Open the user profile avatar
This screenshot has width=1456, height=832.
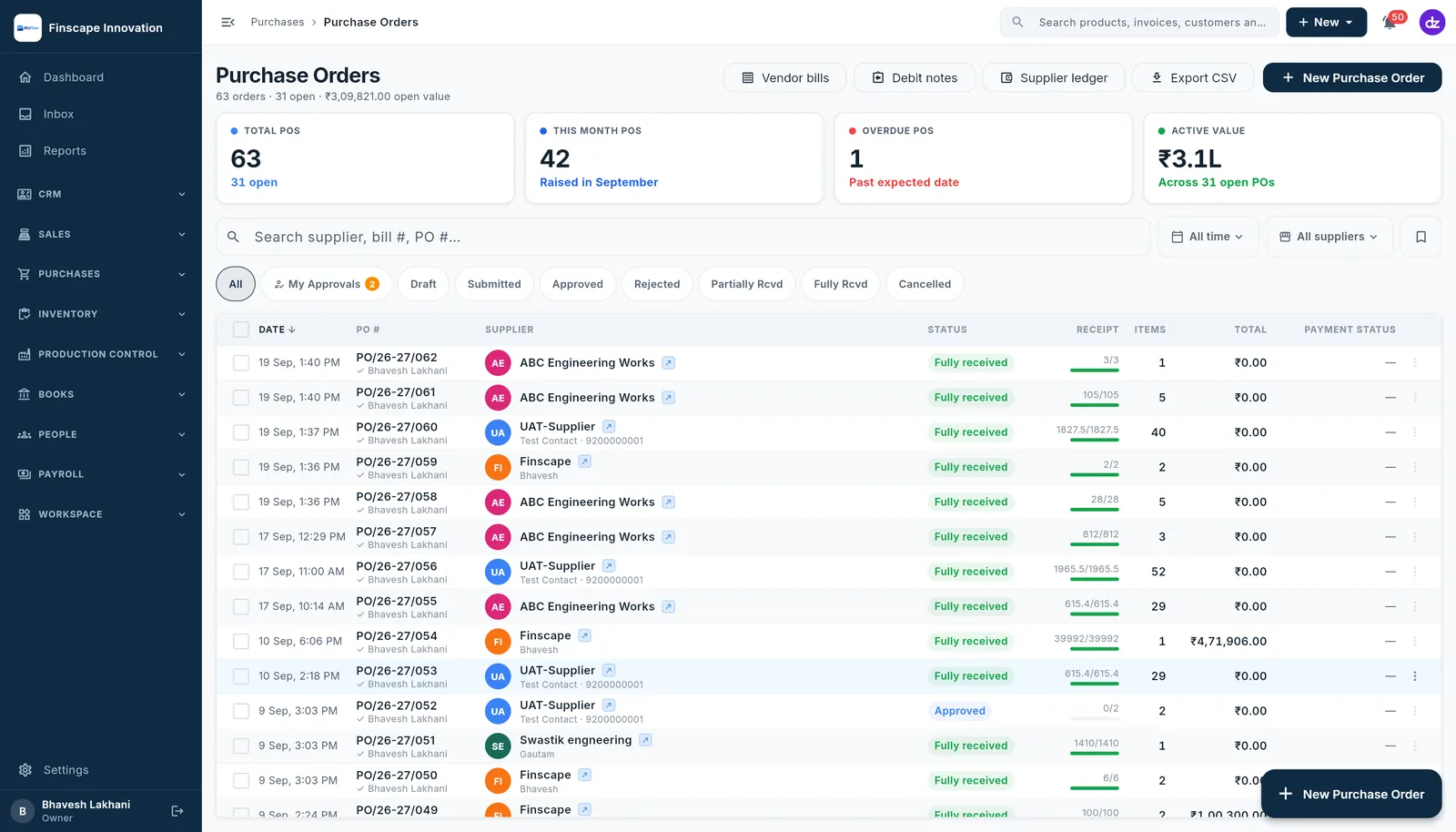point(1432,22)
